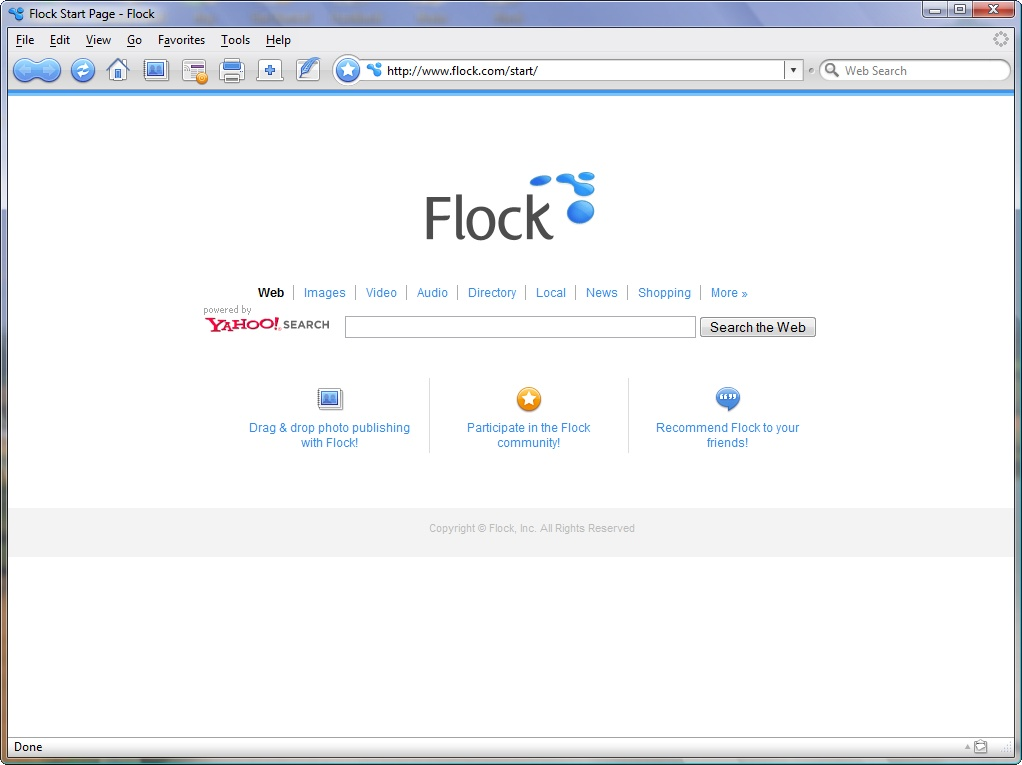Switch to Video search category
The width and height of the screenshot is (1022, 765).
pos(381,293)
